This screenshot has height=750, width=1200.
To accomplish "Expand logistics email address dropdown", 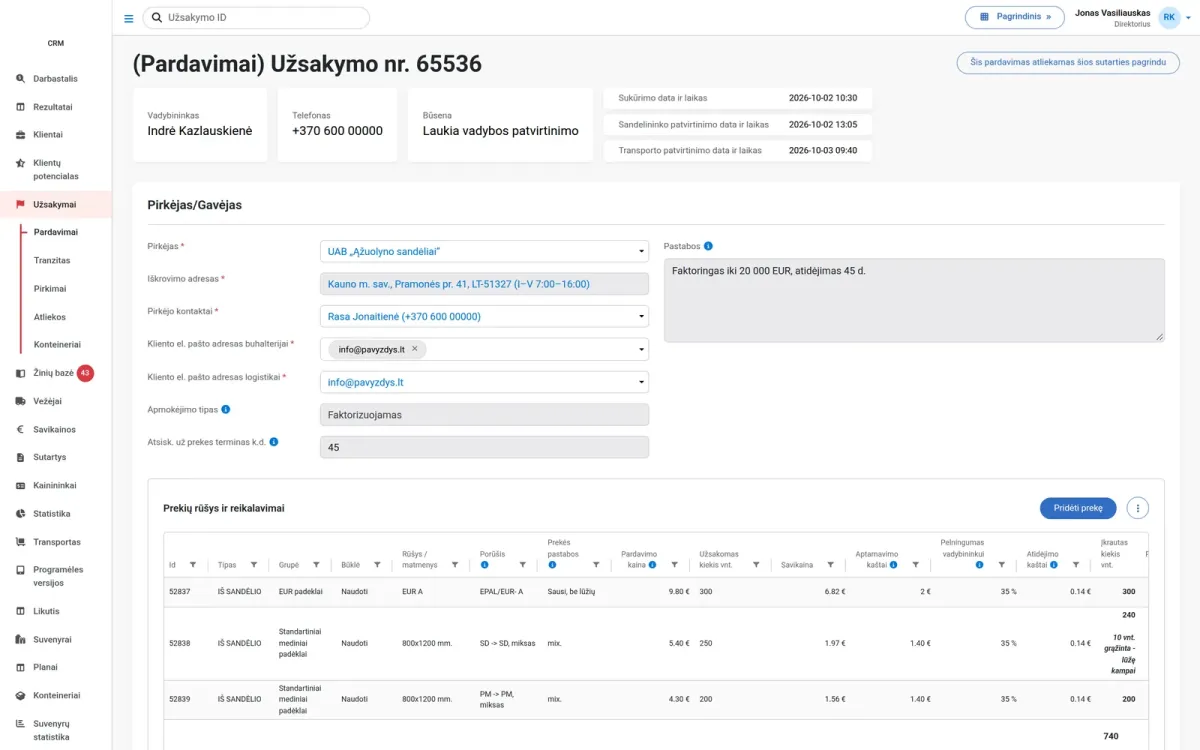I will click(484, 382).
